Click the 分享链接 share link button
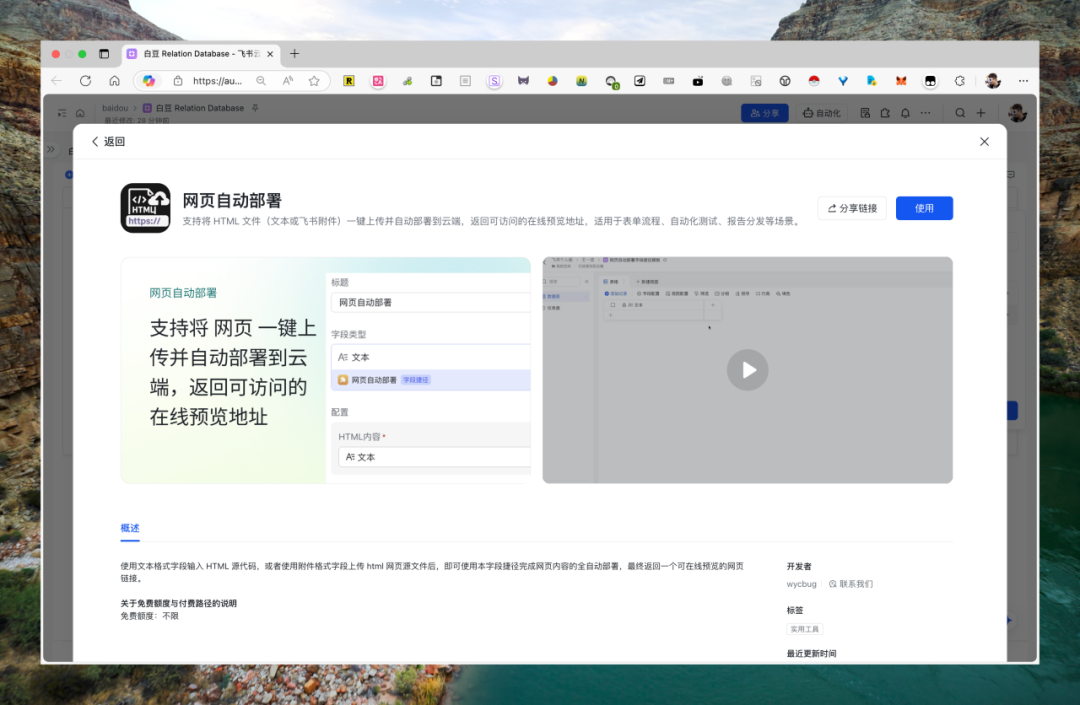Screen dimensions: 1080x705 [852, 208]
